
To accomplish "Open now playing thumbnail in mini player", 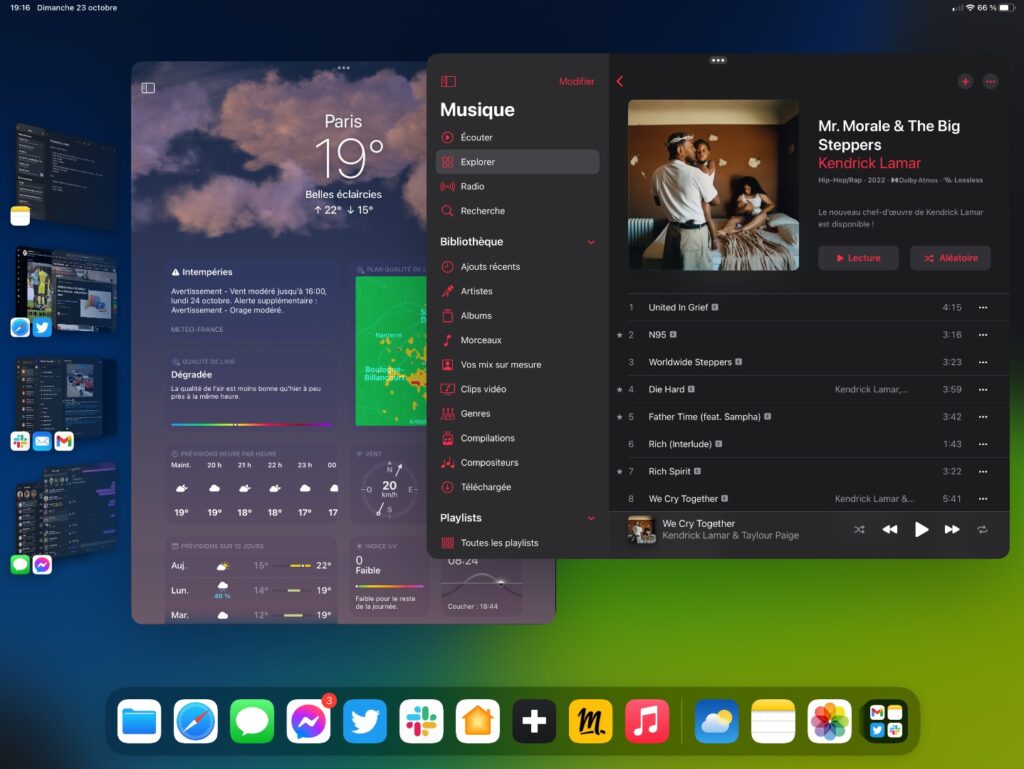I will 641,529.
